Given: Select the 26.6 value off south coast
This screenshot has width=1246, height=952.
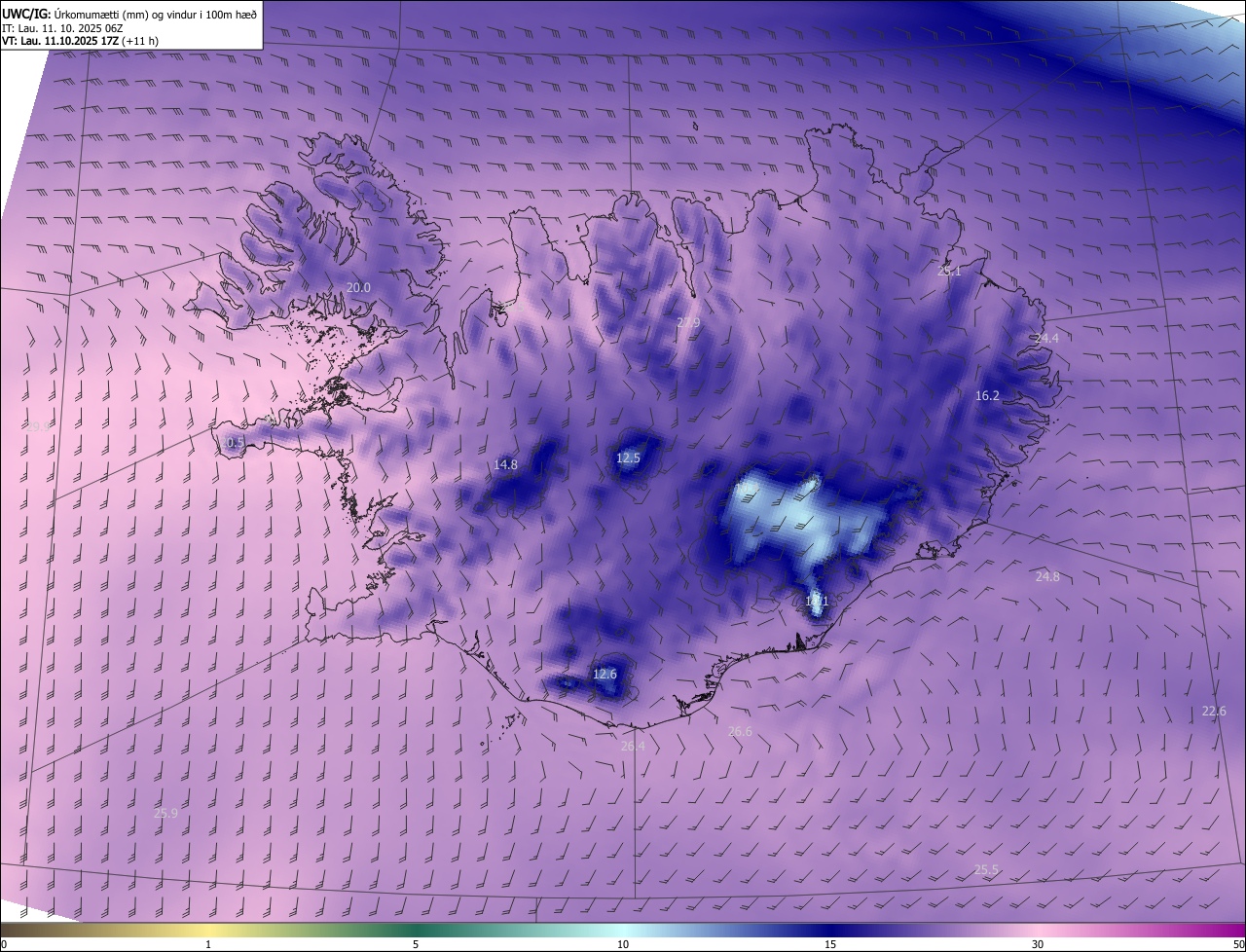Looking at the screenshot, I should [x=740, y=731].
